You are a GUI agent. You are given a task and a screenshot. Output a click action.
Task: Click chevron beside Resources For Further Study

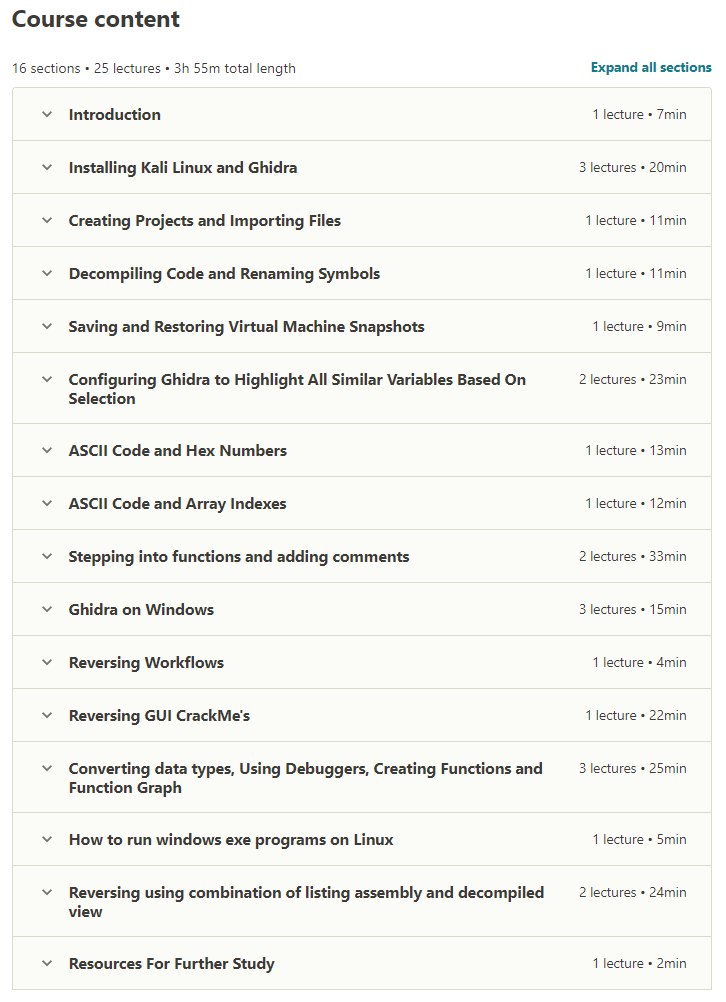click(47, 964)
